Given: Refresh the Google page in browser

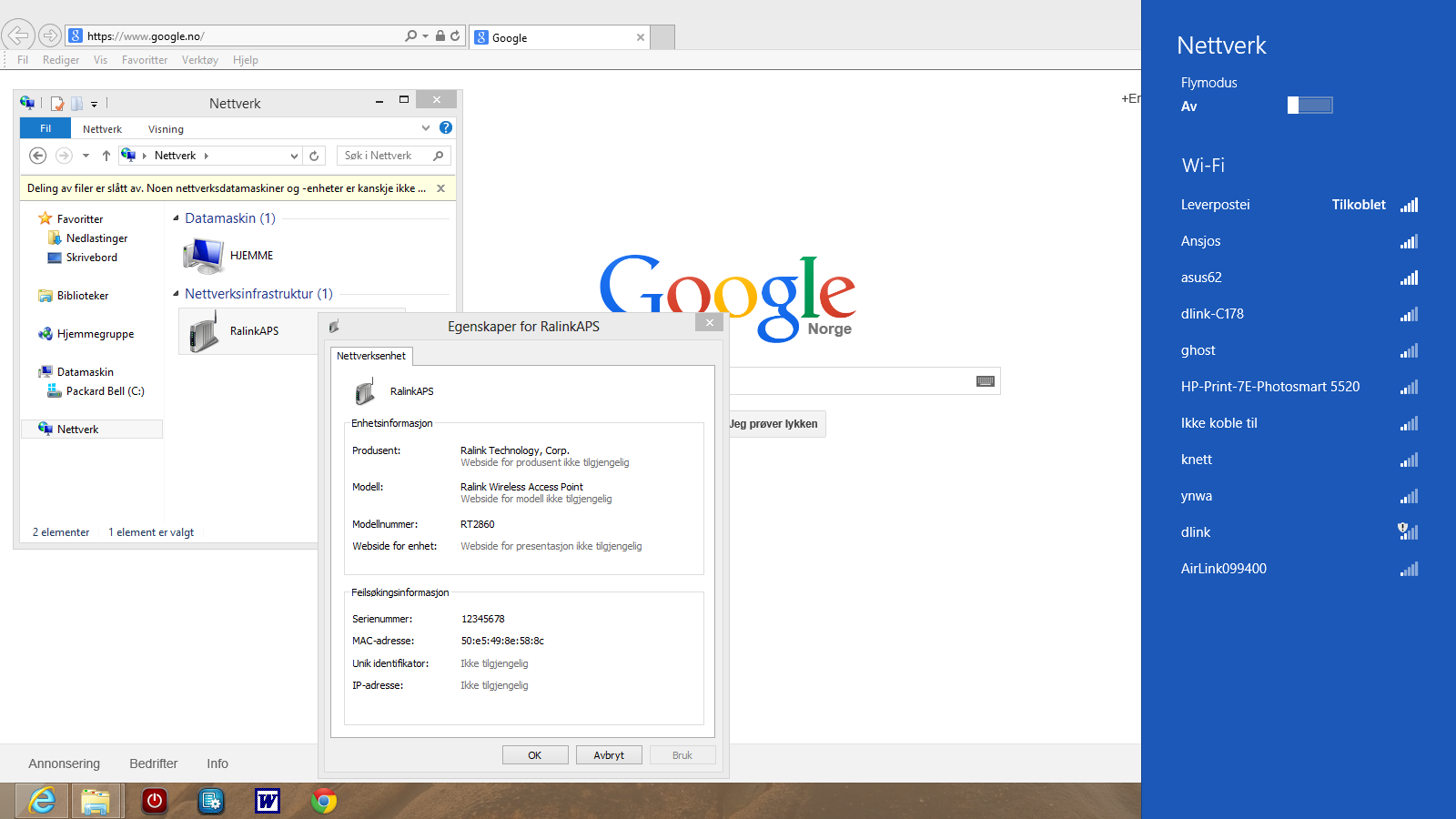Looking at the screenshot, I should point(455,35).
